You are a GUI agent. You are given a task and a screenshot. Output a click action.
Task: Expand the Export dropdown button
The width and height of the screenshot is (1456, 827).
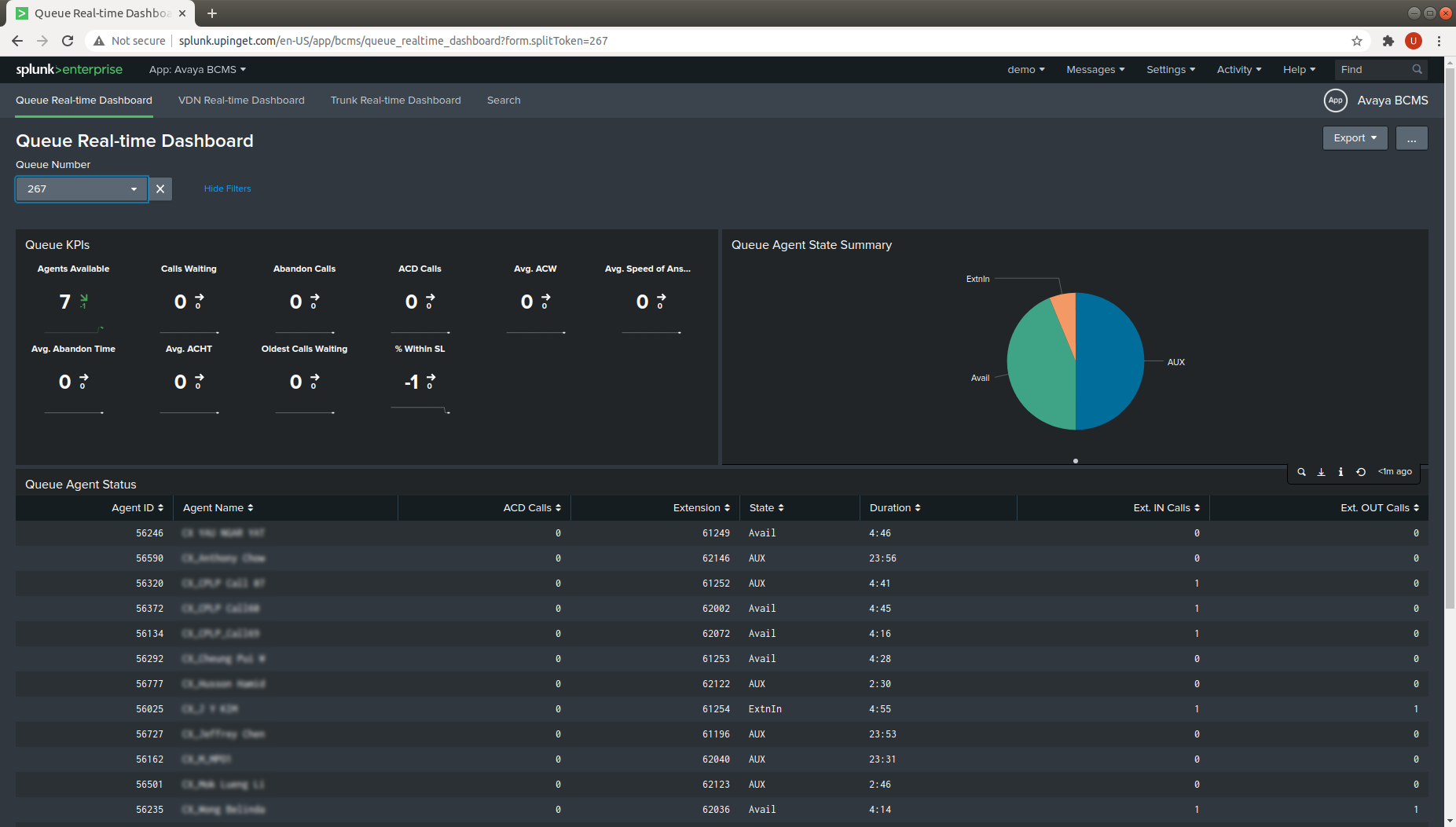[x=1355, y=138]
